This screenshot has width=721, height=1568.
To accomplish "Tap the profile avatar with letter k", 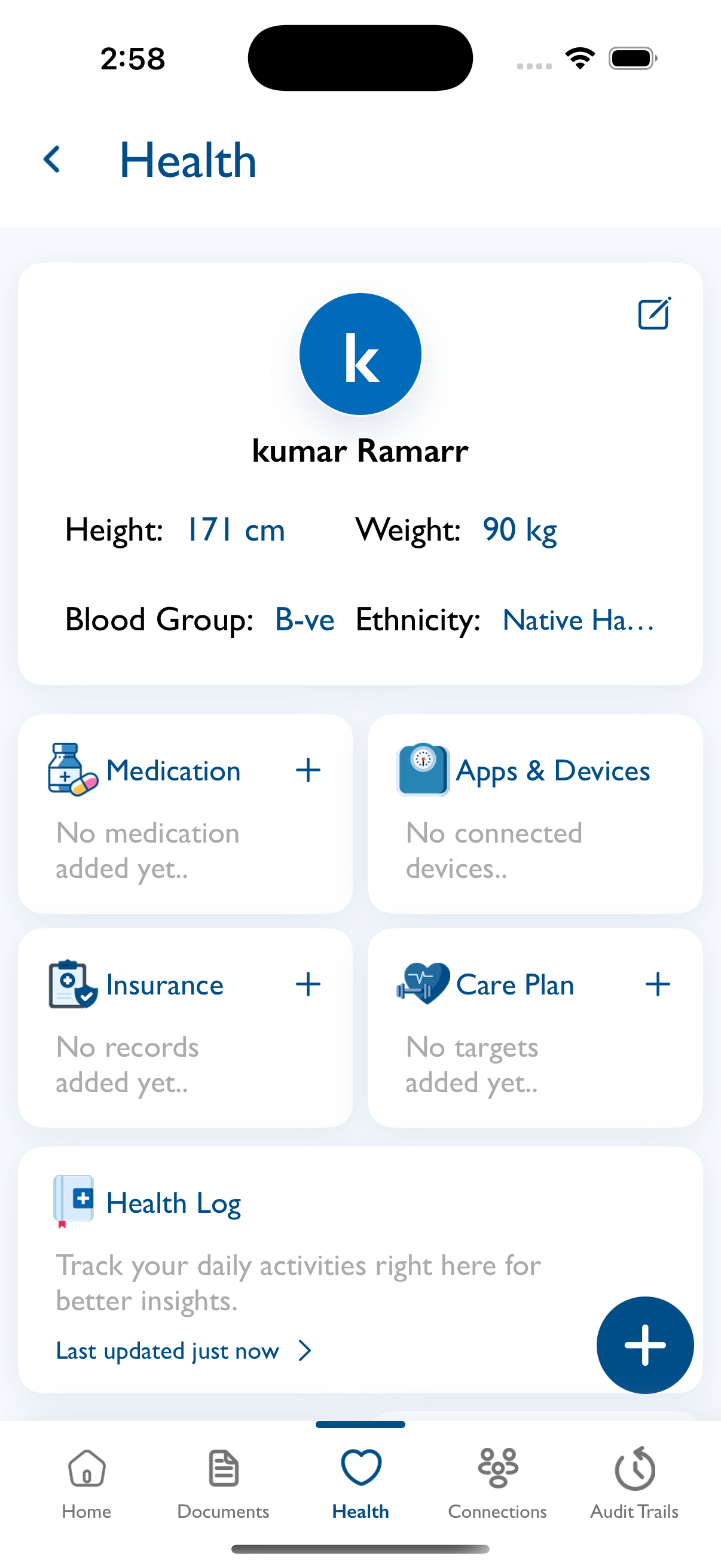I will [x=360, y=354].
